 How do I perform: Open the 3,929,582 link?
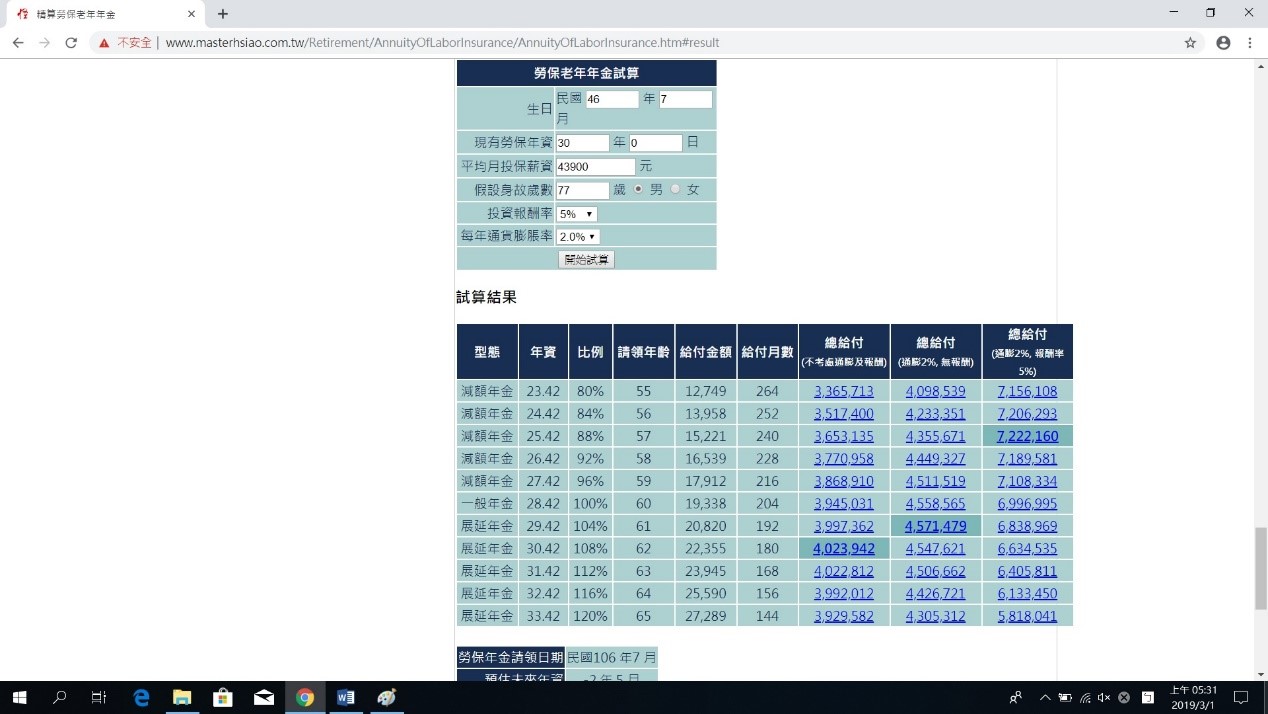844,616
